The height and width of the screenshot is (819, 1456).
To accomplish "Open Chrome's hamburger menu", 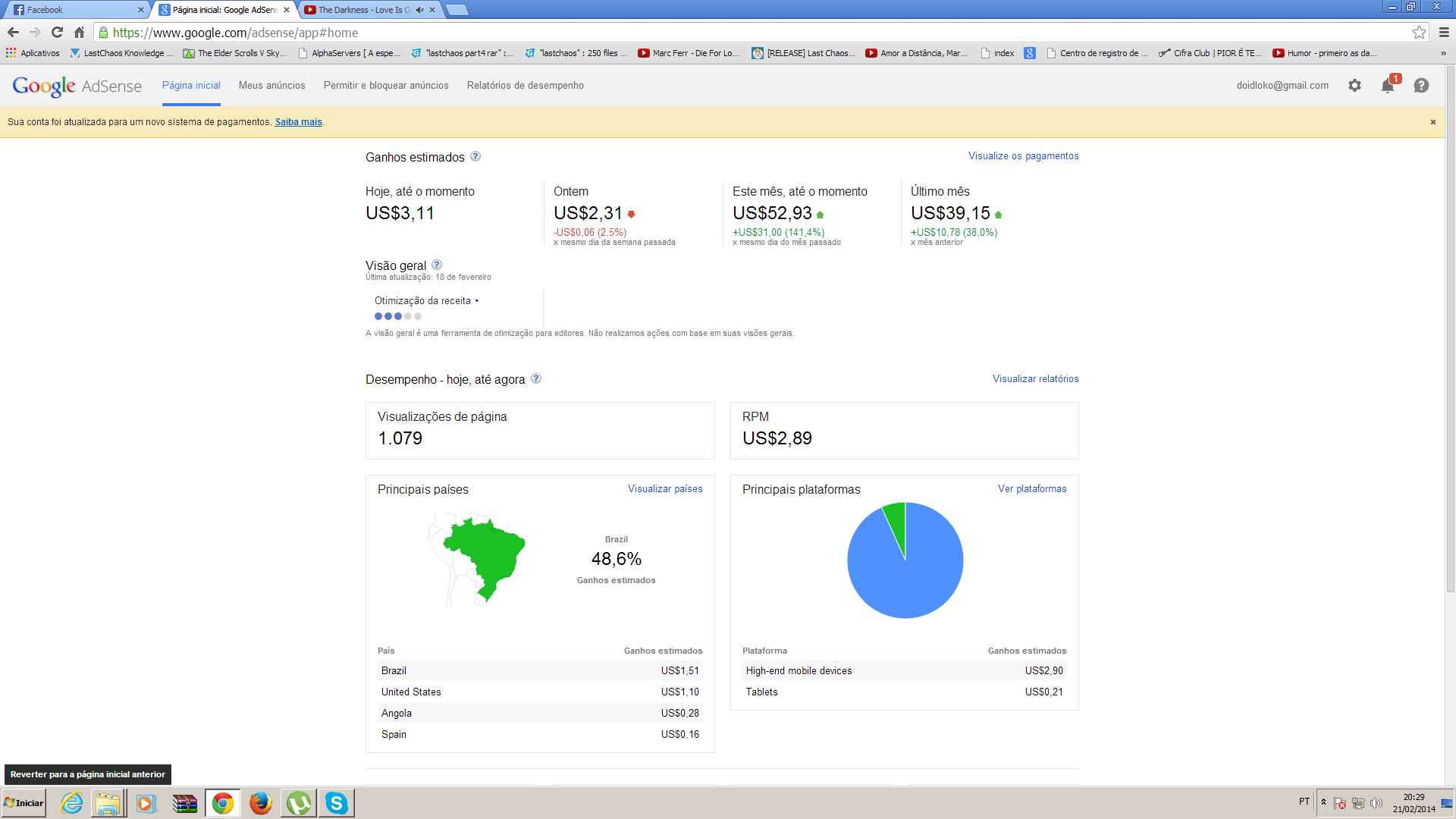I will coord(1444,33).
